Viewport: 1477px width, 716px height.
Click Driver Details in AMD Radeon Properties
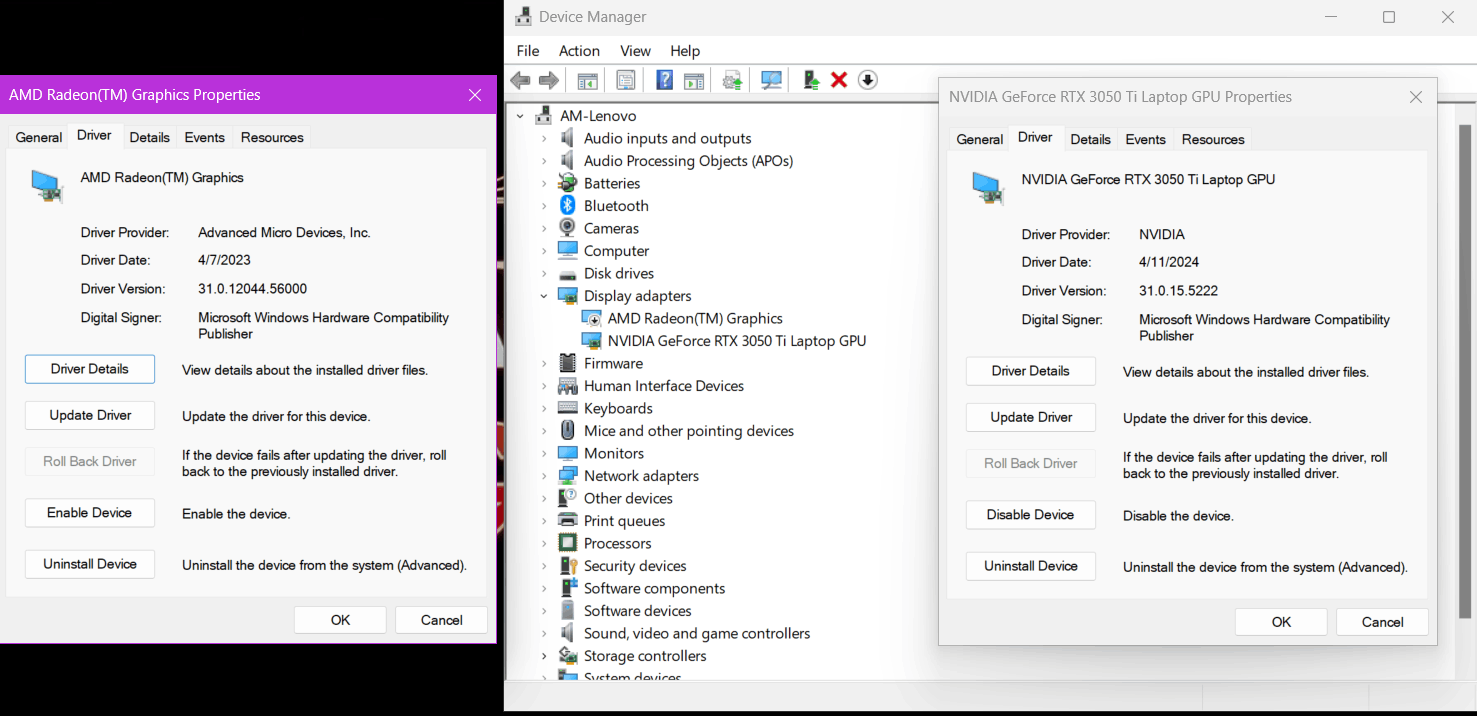point(90,369)
